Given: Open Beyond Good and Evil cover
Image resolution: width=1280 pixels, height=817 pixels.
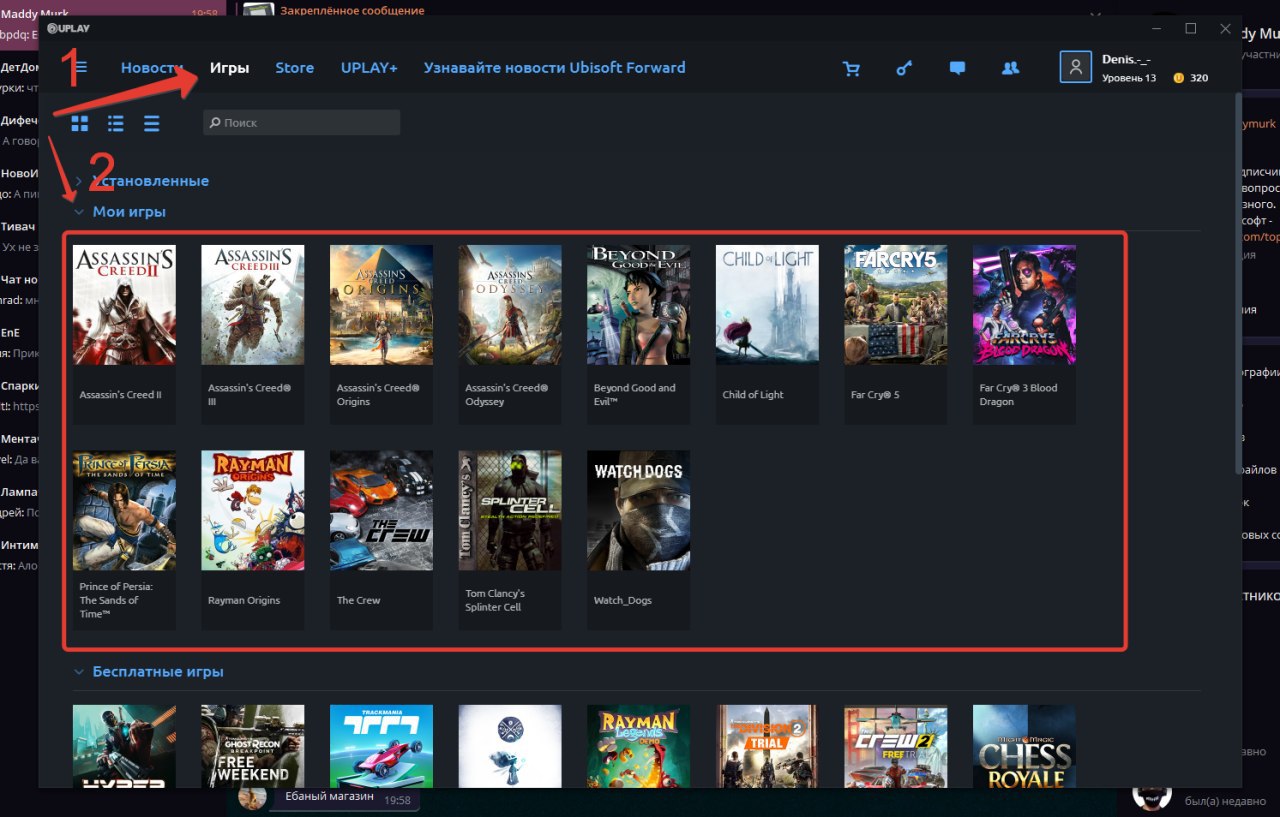Looking at the screenshot, I should [638, 304].
